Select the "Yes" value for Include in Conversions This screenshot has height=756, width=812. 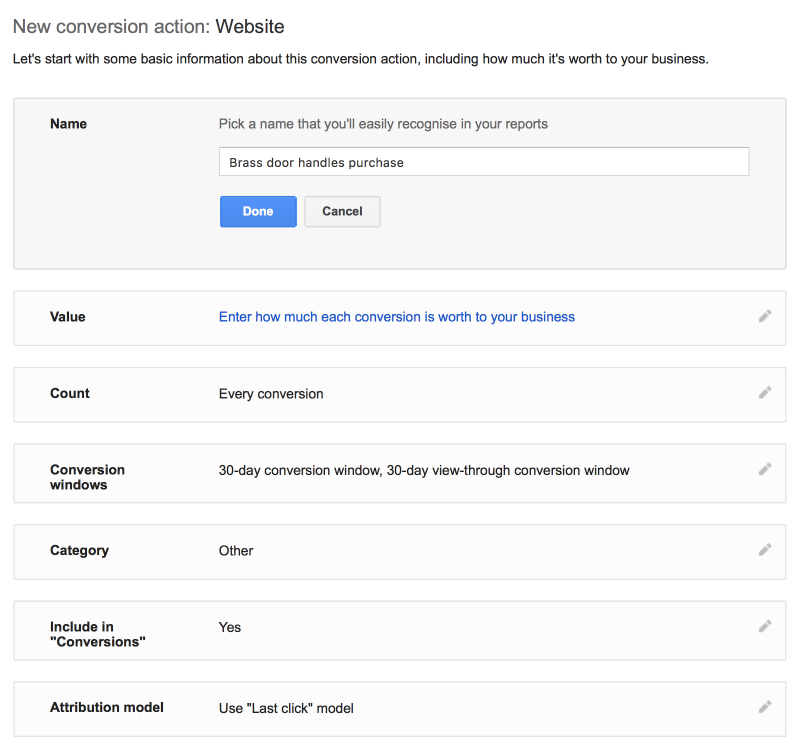point(230,628)
